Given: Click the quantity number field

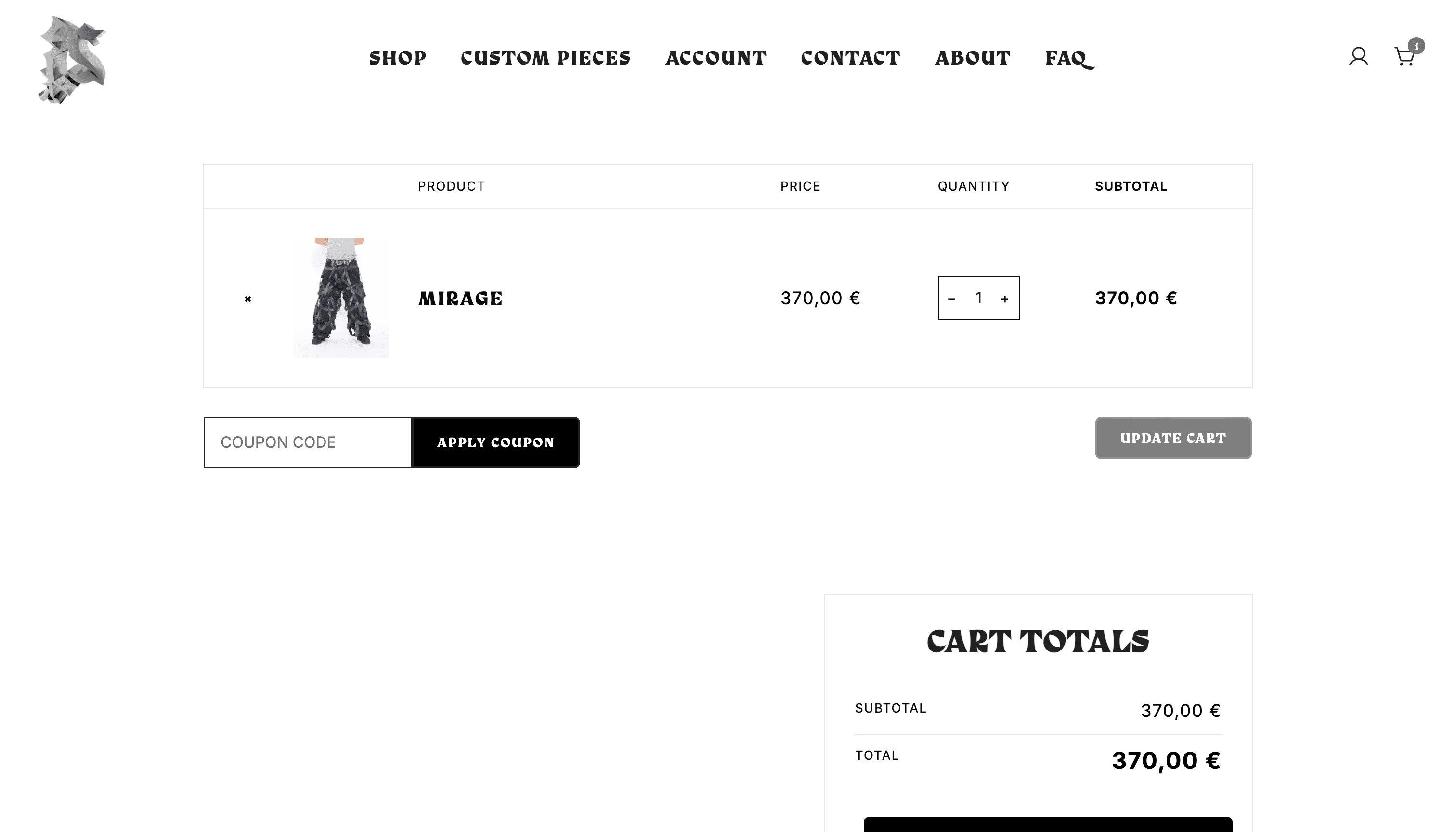Looking at the screenshot, I should coord(978,299).
